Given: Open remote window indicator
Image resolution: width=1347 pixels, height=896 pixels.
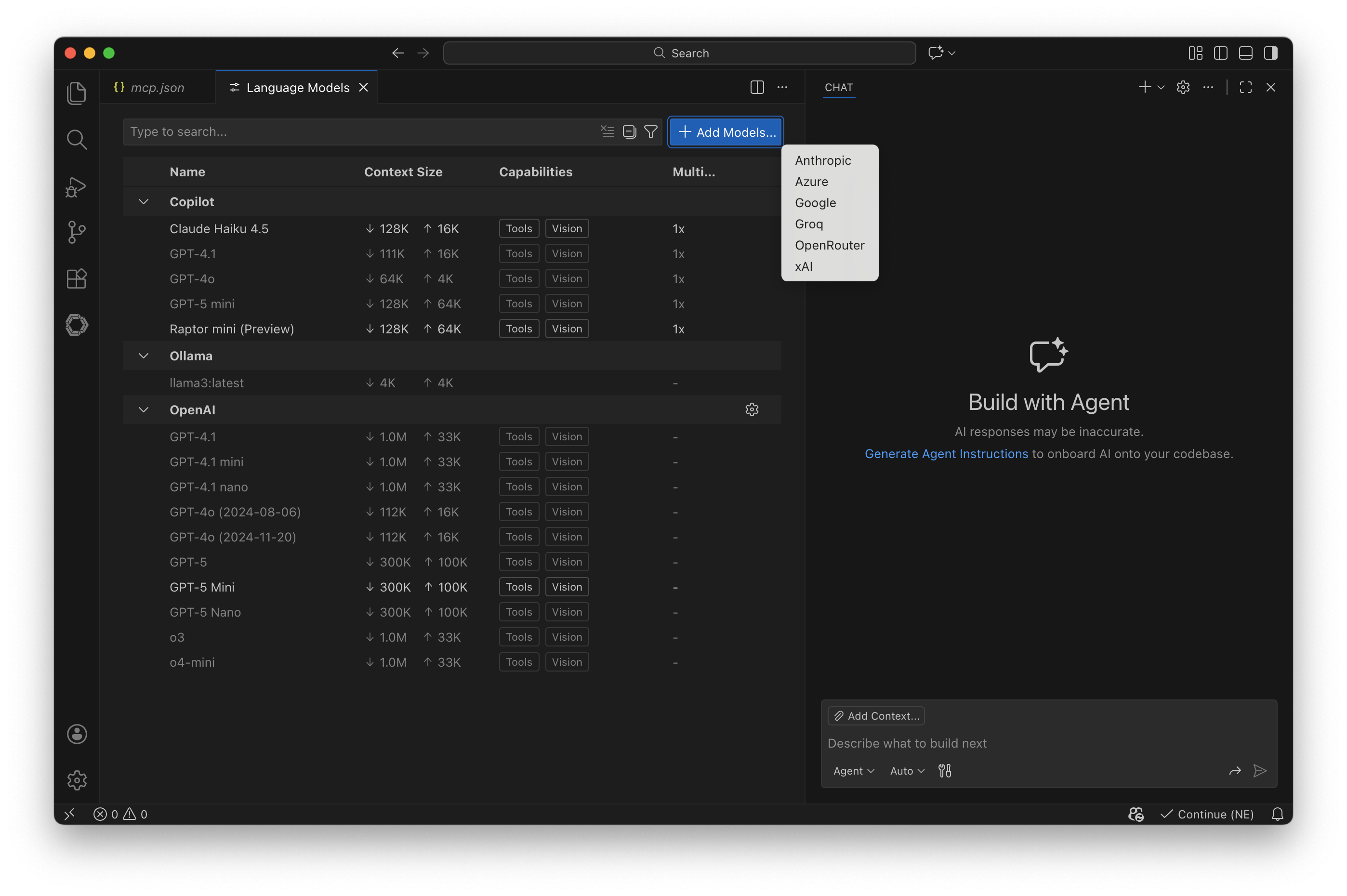Looking at the screenshot, I should click(70, 814).
